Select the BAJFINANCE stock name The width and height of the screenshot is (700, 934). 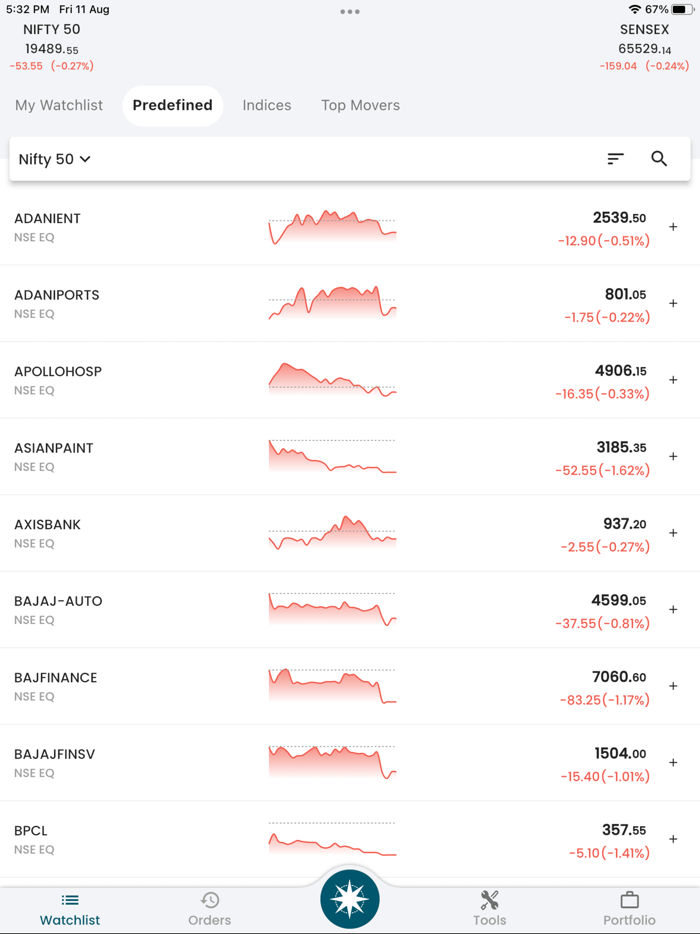55,678
